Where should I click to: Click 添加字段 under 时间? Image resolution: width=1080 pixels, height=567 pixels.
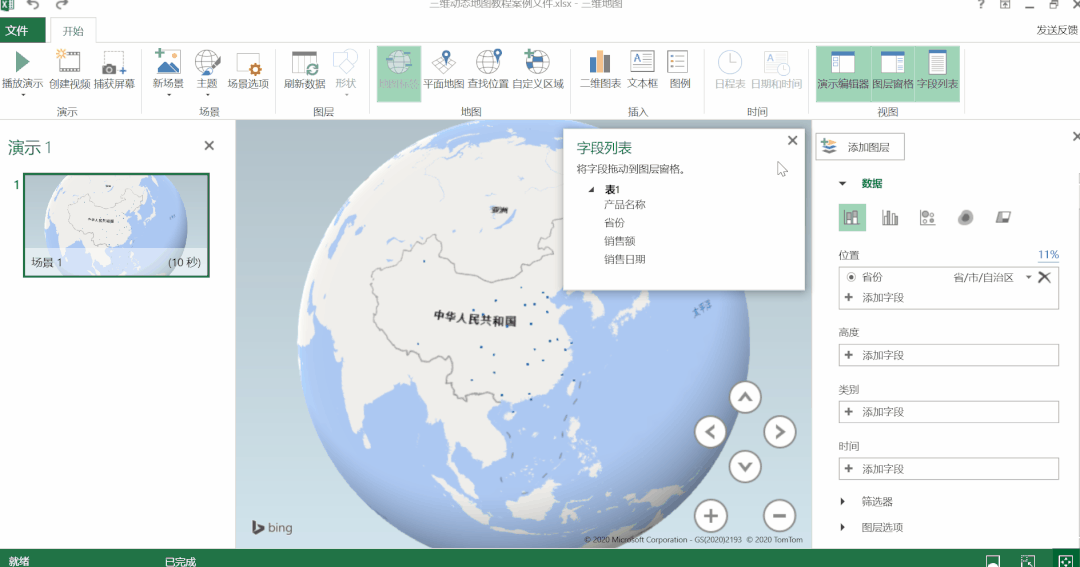(948, 469)
